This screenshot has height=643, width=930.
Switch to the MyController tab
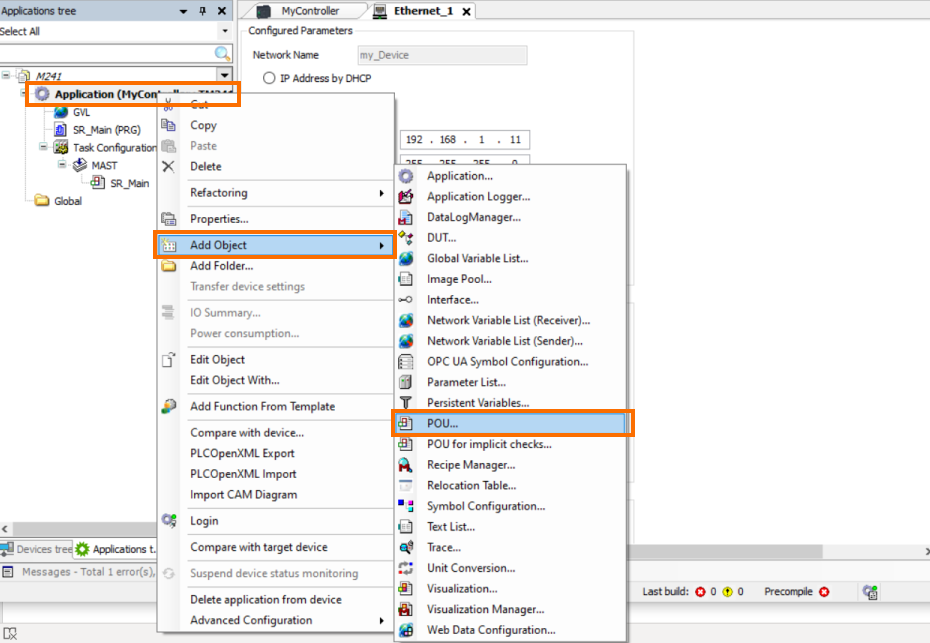coord(308,11)
